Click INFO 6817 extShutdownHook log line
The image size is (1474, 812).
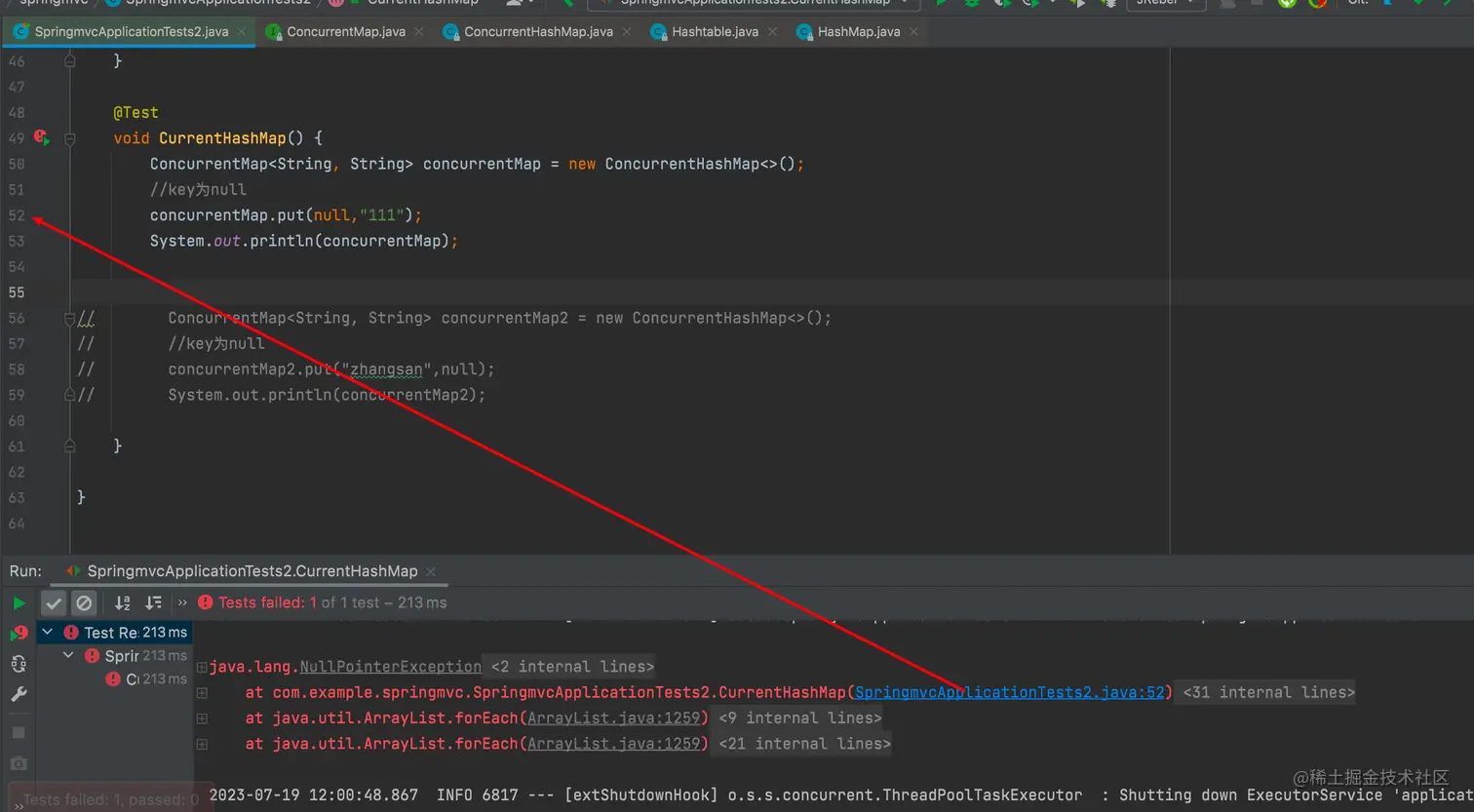pyautogui.click(x=841, y=795)
